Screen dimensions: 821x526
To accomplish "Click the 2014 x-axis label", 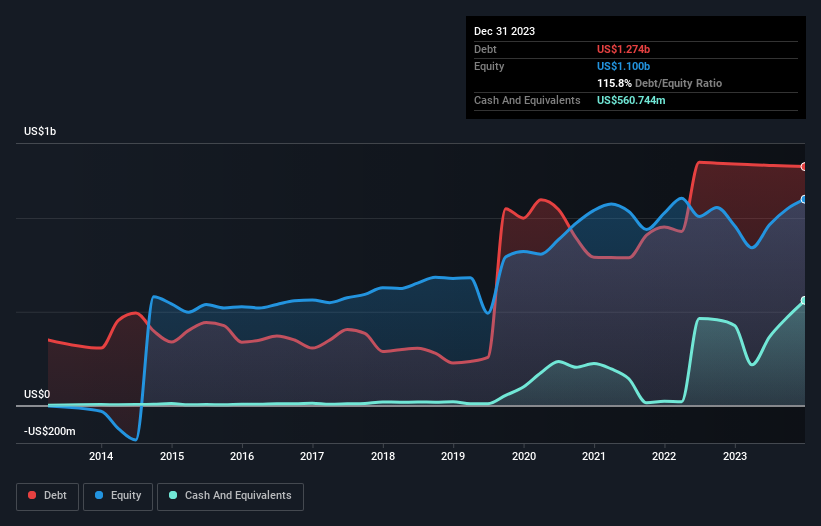I will pos(101,456).
